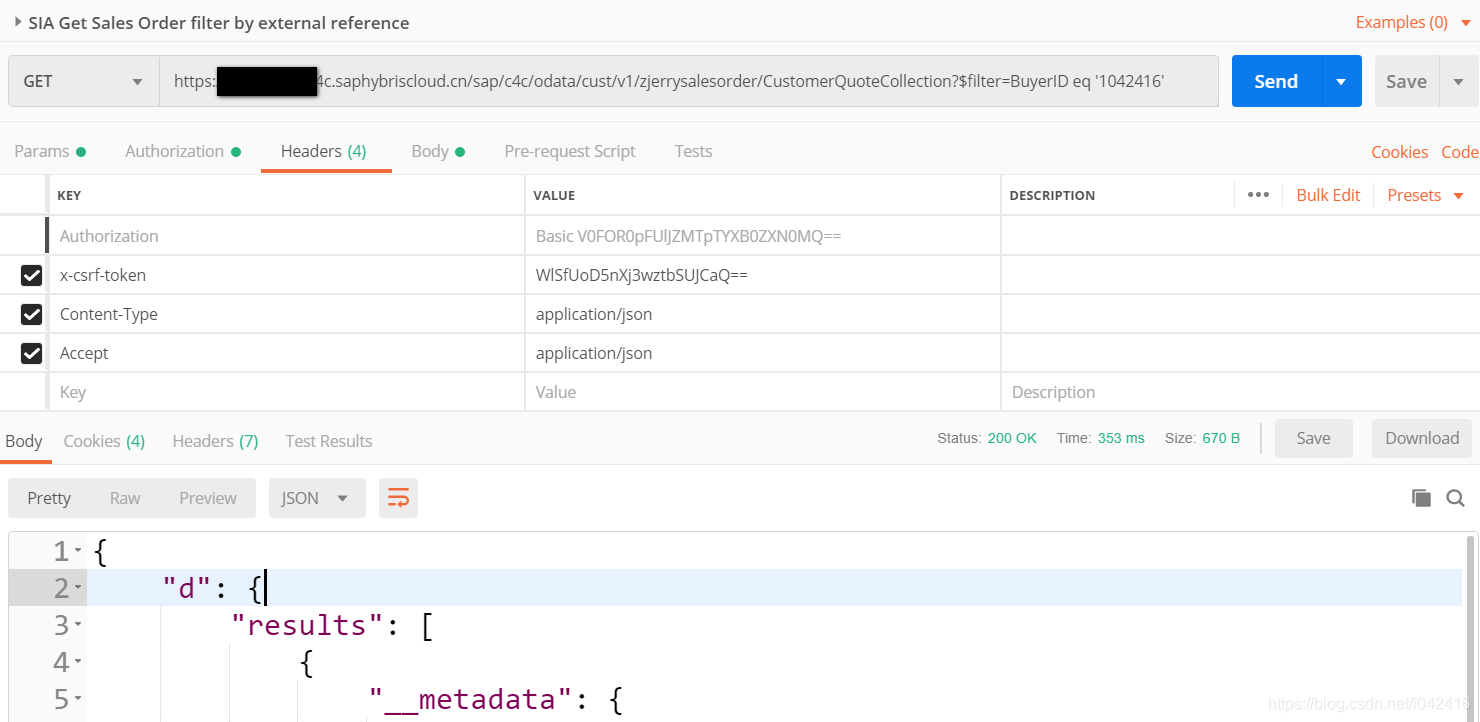
Task: Open the Send button arrow dropdown
Action: [1341, 81]
